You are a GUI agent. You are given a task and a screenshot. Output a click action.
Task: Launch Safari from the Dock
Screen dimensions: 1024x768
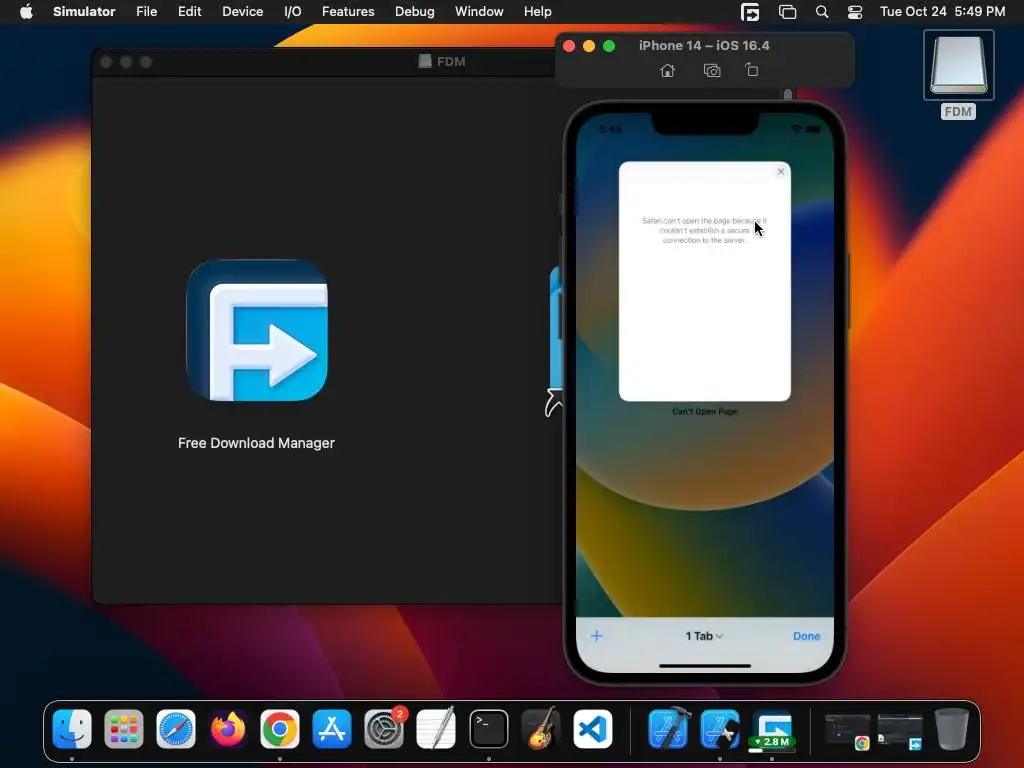176,729
